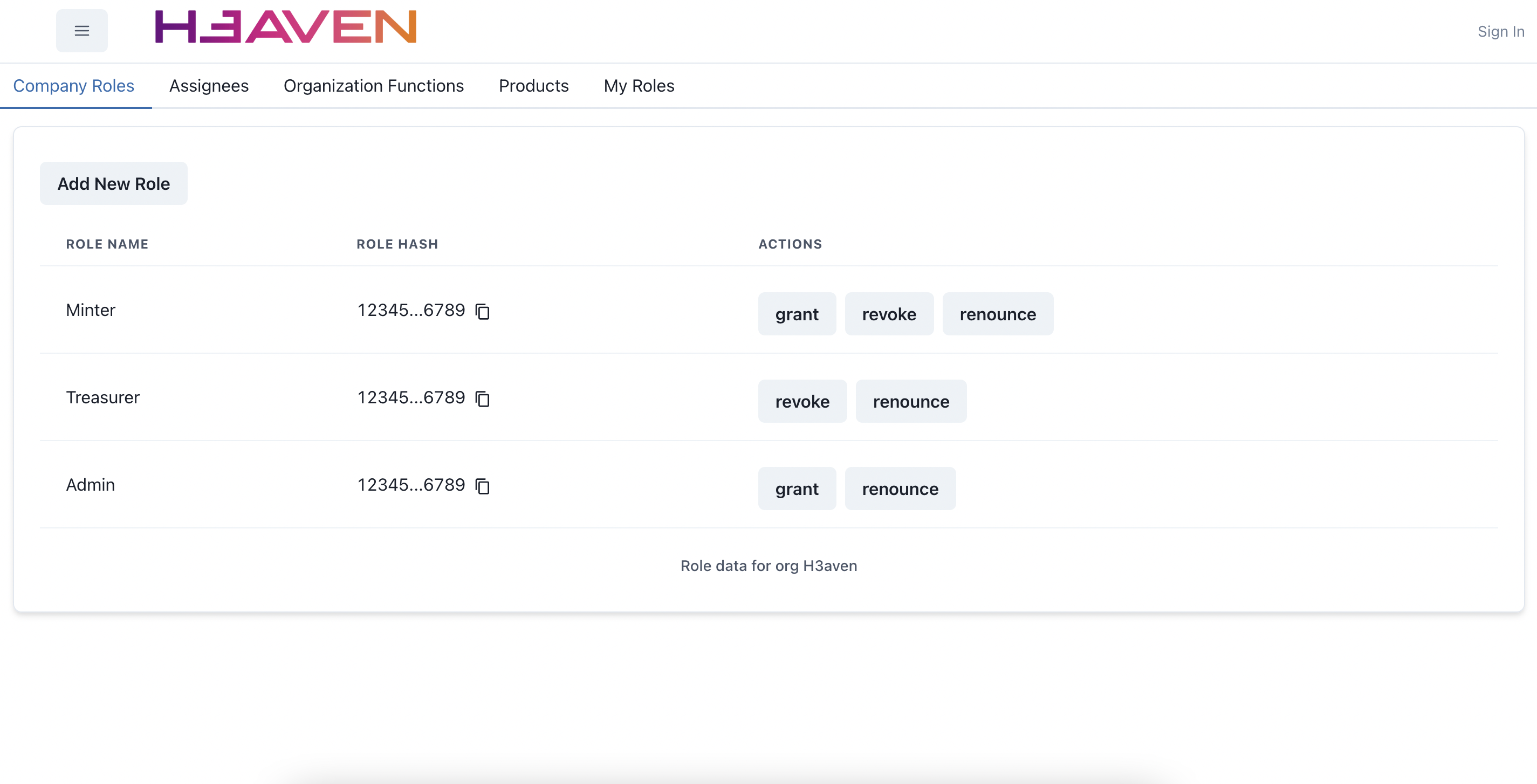Navigate to the My Roles tab
The height and width of the screenshot is (784, 1537).
(639, 85)
